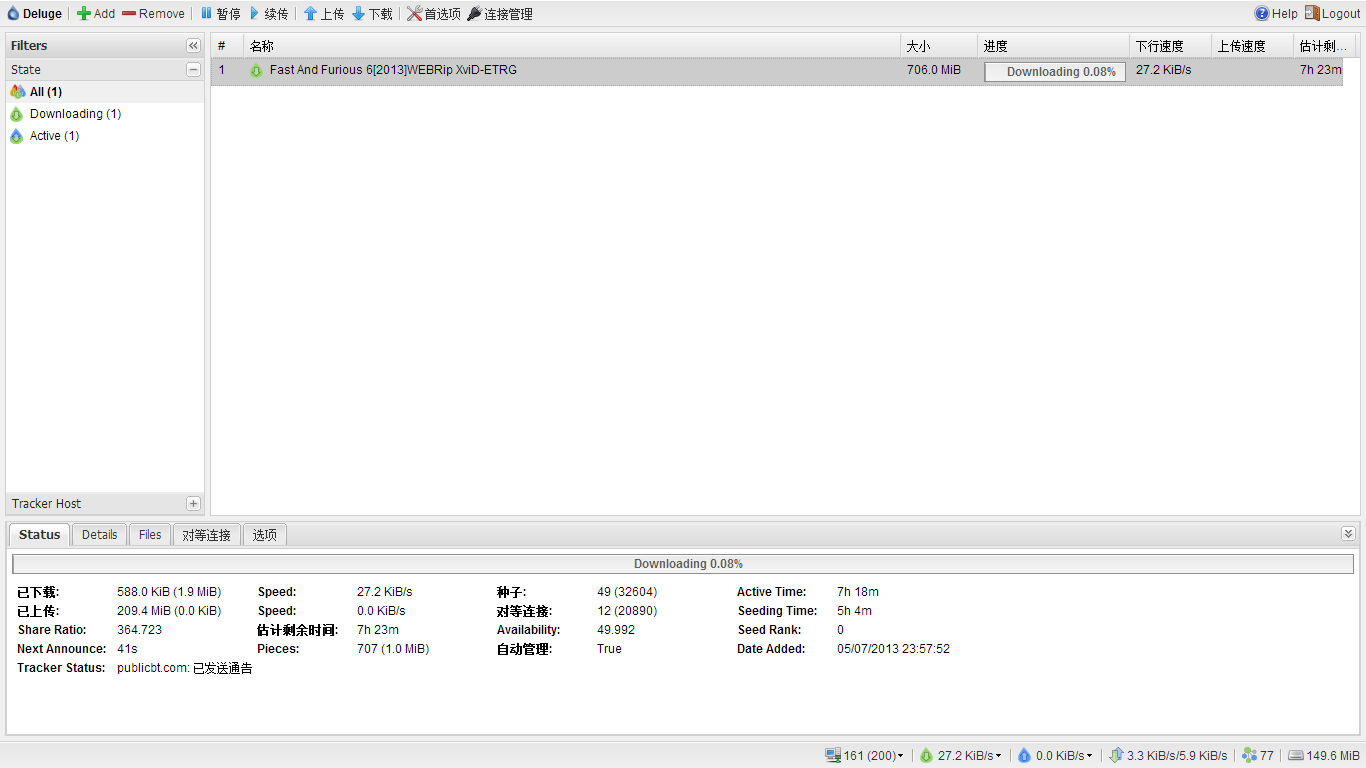
Task: Click Date Added value 05/07/2013 23:57:52
Action: coord(893,649)
